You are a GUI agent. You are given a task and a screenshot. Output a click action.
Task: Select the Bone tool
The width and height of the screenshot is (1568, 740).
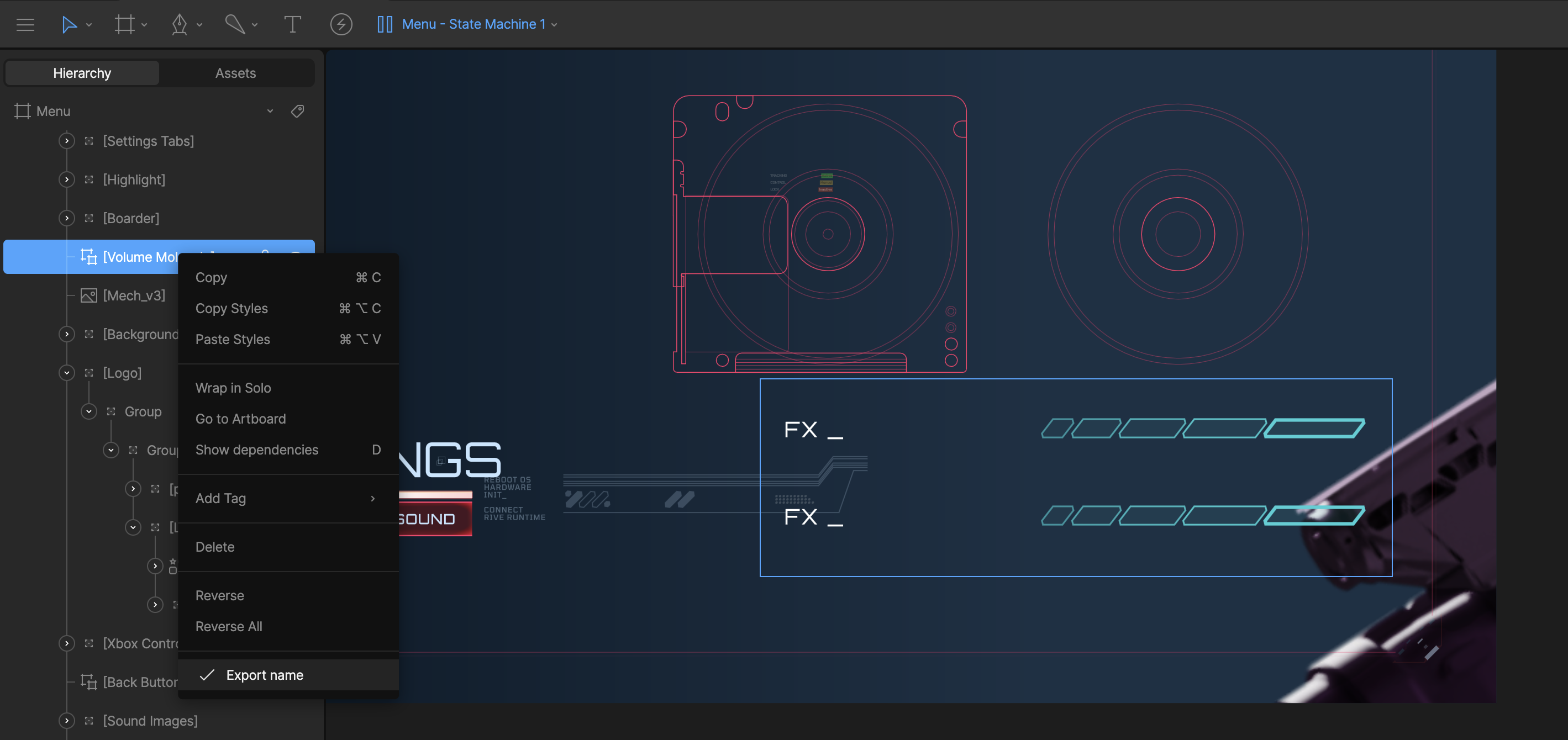point(234,24)
